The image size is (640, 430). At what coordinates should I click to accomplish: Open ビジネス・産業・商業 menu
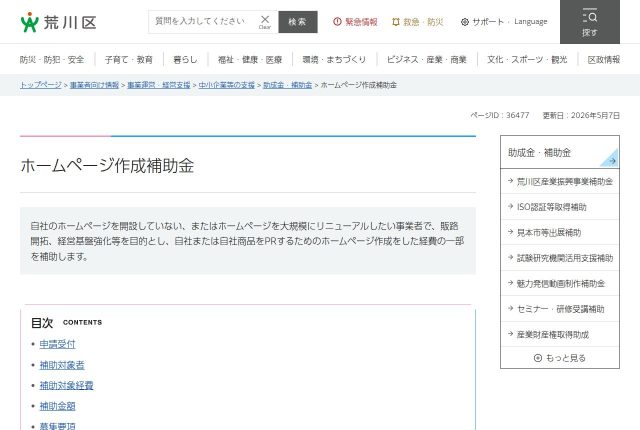tap(427, 60)
